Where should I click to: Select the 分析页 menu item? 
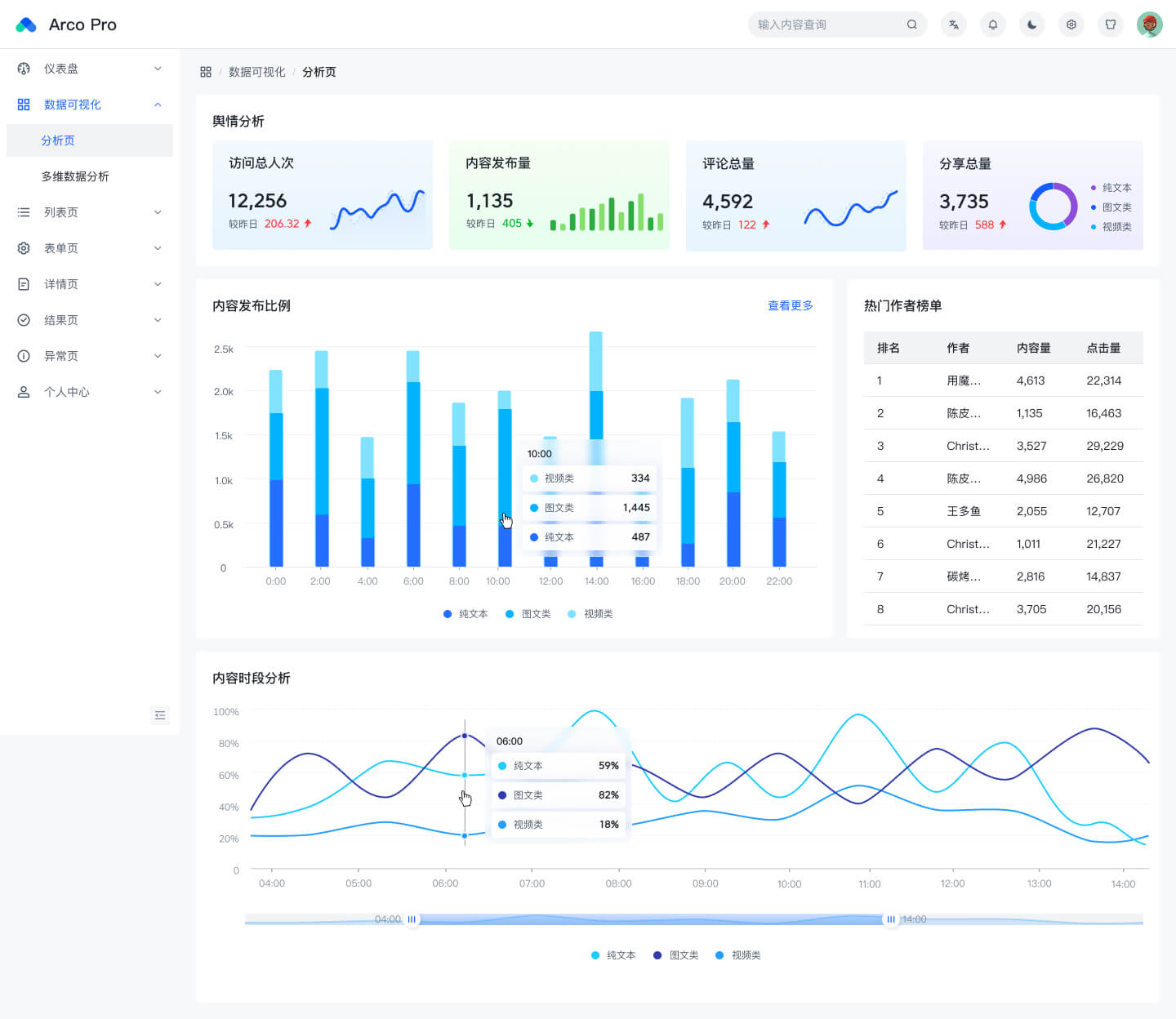point(90,140)
